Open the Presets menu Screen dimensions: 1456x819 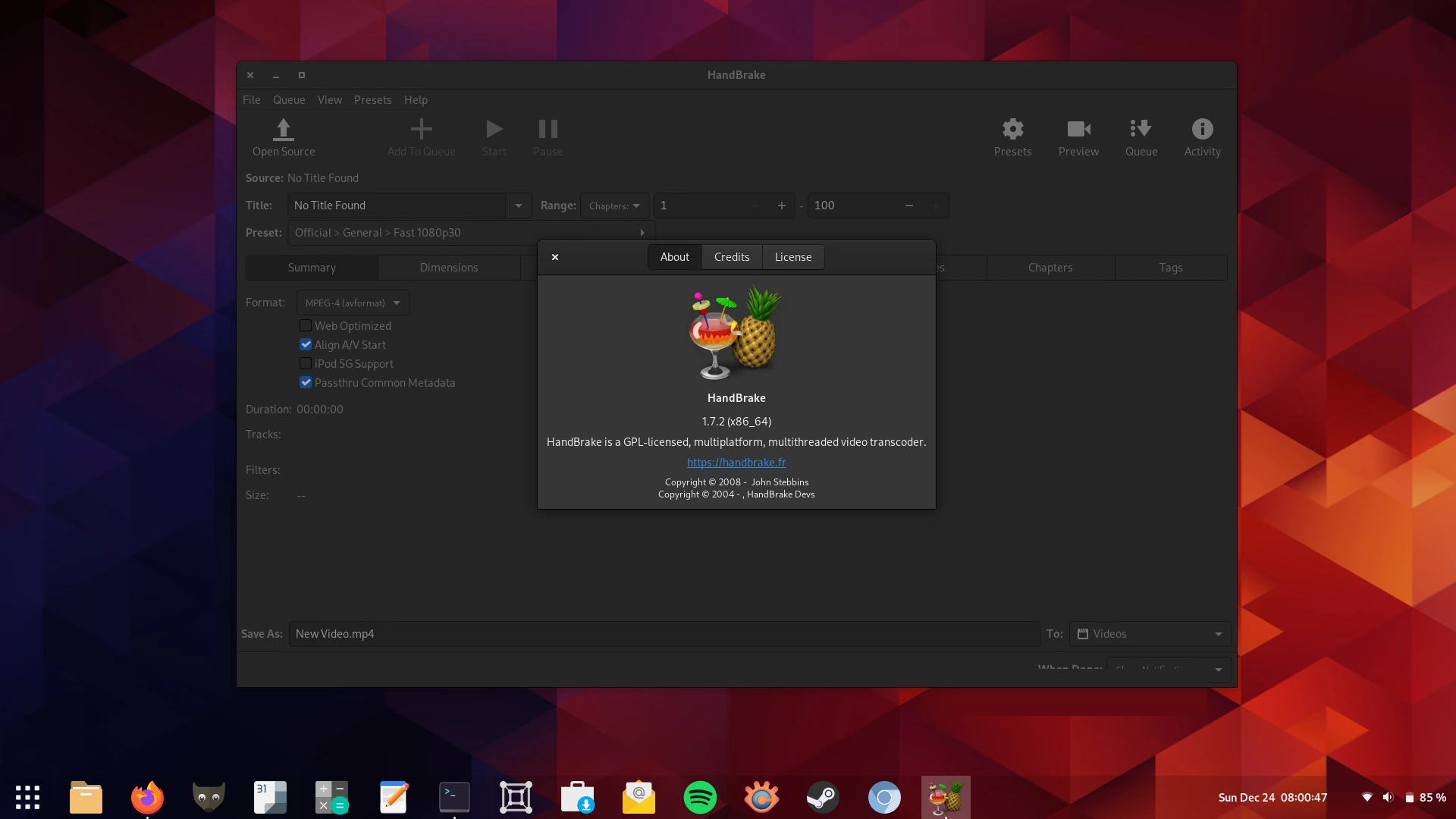click(x=372, y=100)
